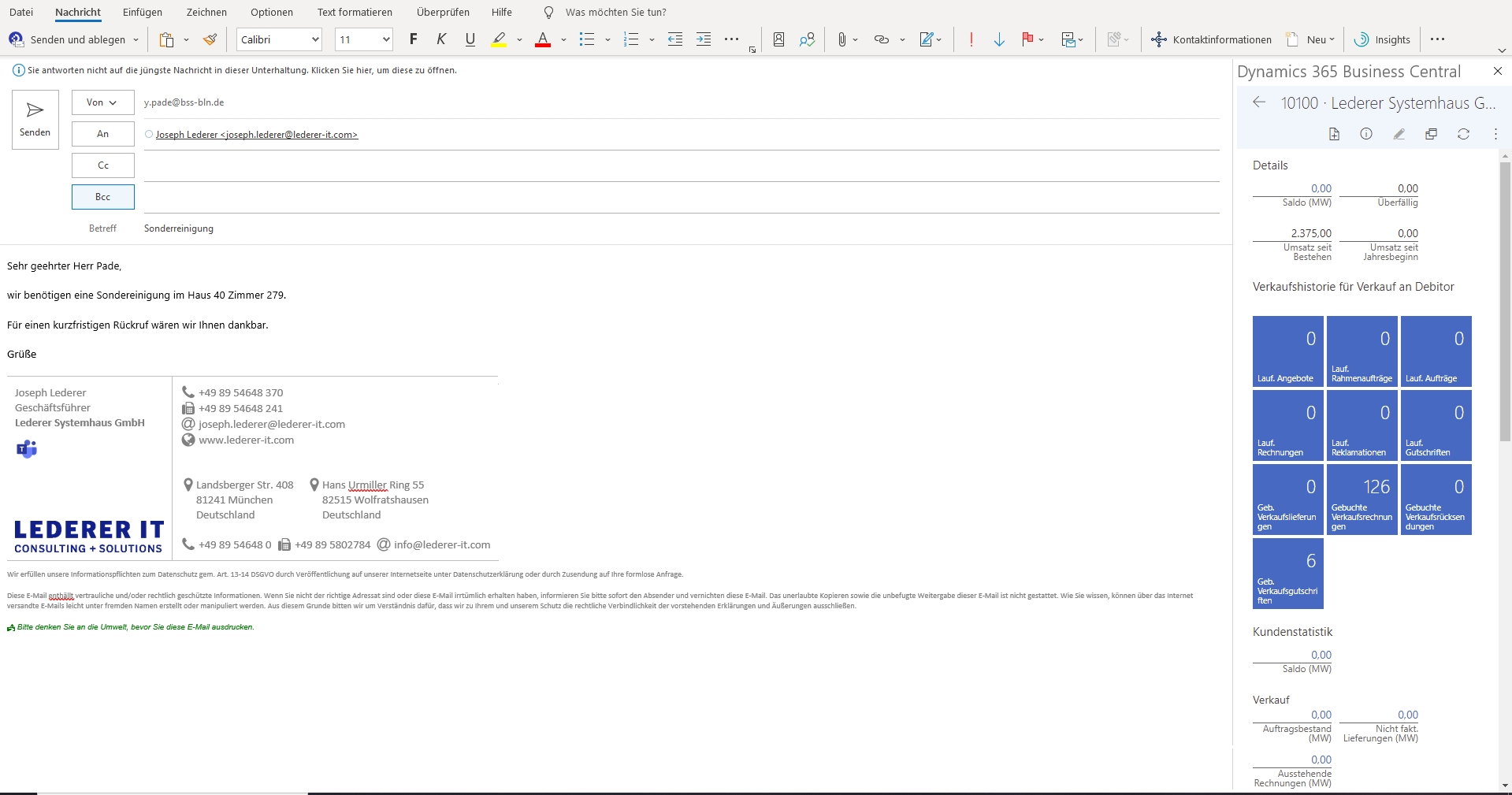Click the Bcc button

click(x=102, y=197)
